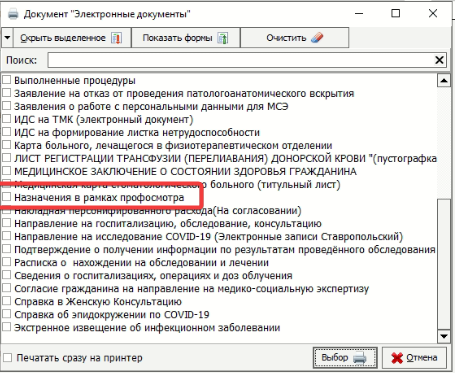Select text Согласие гражданина на медико-социальную экспертизу
The width and height of the screenshot is (455, 373).
tap(191, 289)
